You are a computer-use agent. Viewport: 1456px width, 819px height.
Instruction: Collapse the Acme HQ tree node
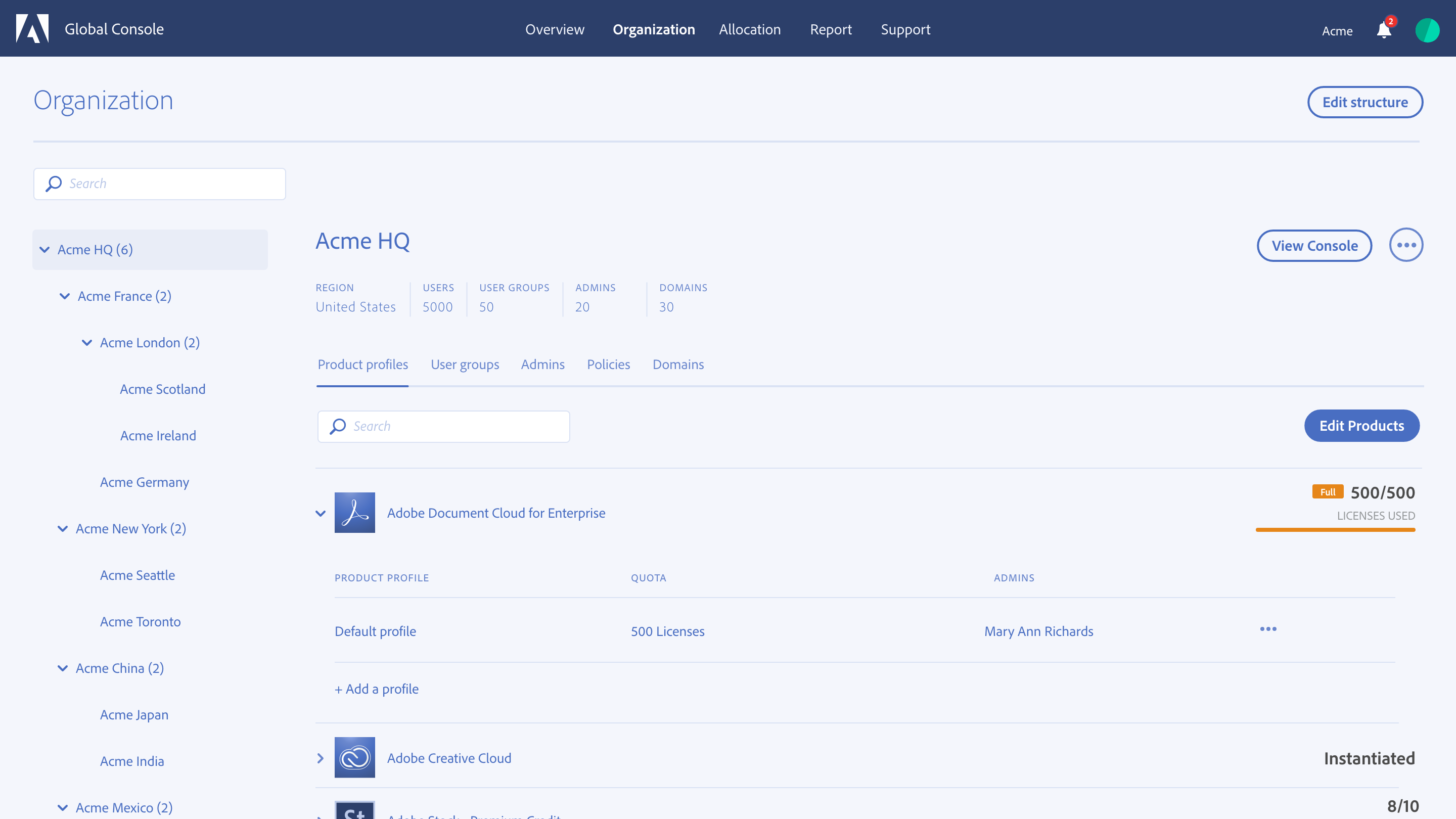pos(44,249)
